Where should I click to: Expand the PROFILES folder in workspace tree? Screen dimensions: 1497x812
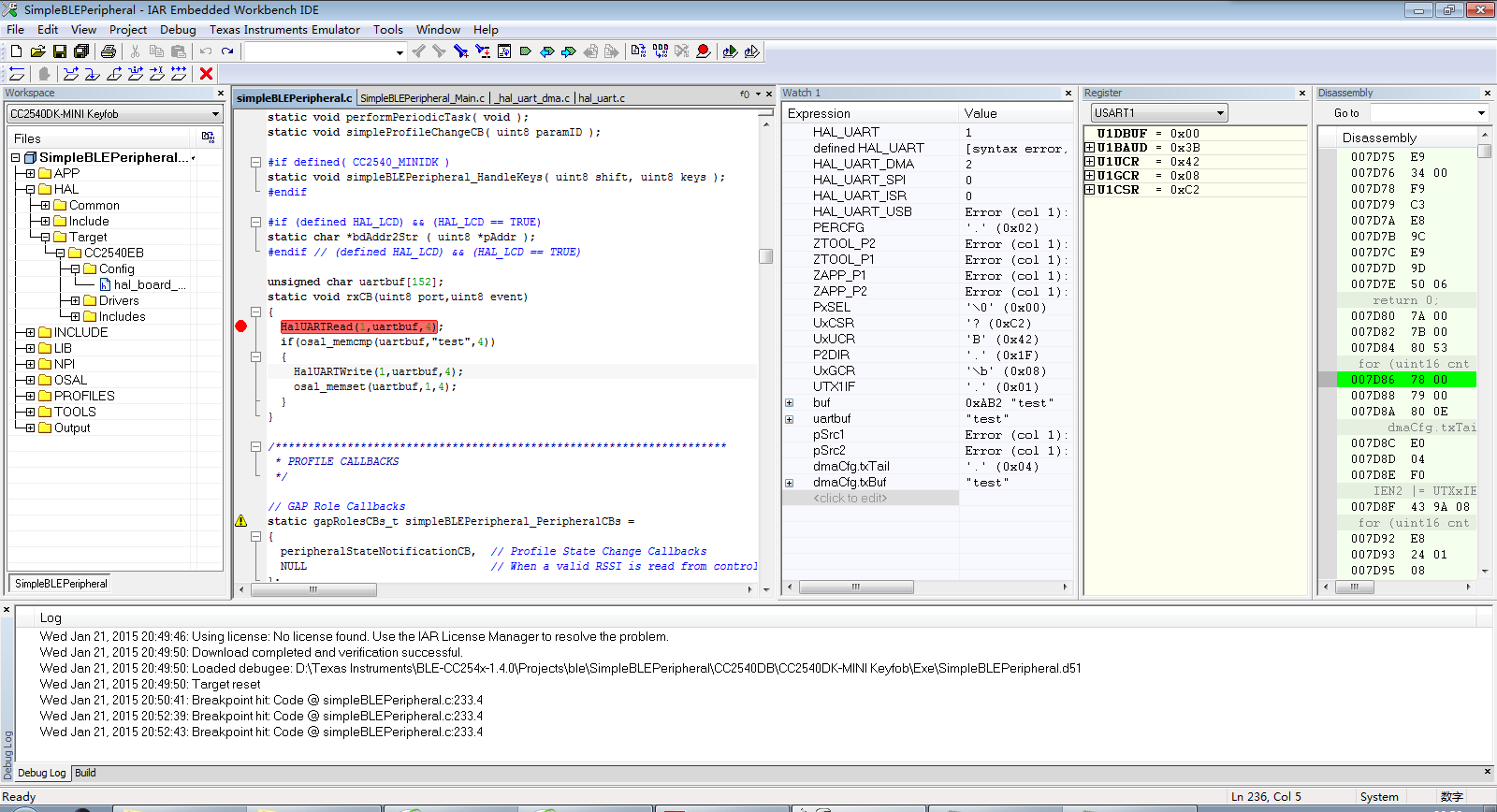click(31, 396)
